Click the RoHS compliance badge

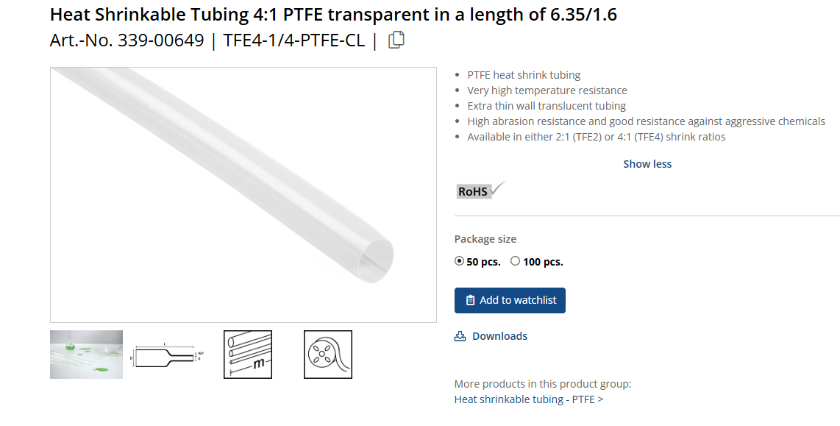(480, 190)
